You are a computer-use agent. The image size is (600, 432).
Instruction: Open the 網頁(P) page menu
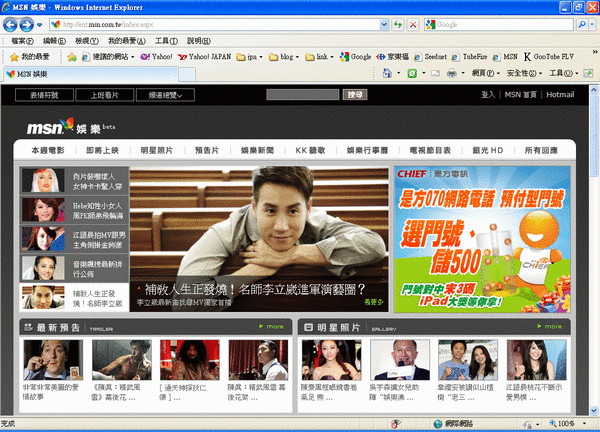[485, 73]
